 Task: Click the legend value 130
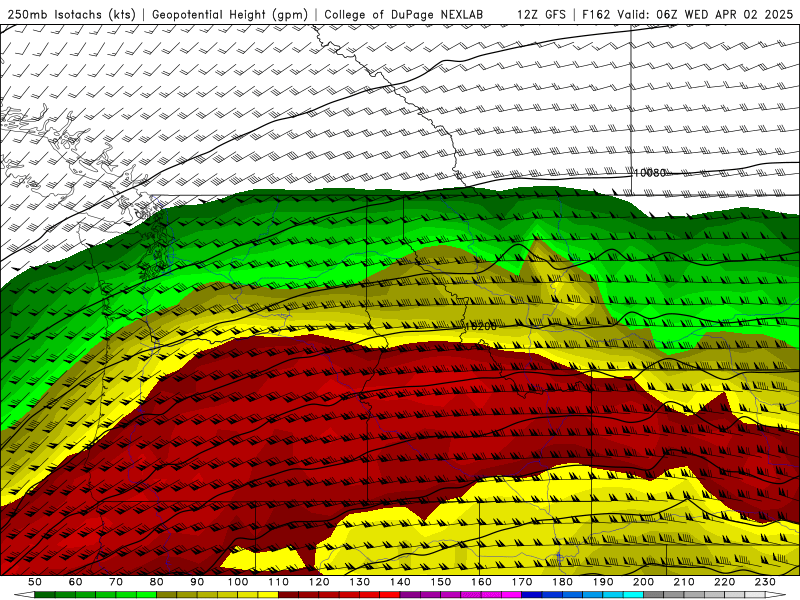click(x=360, y=582)
